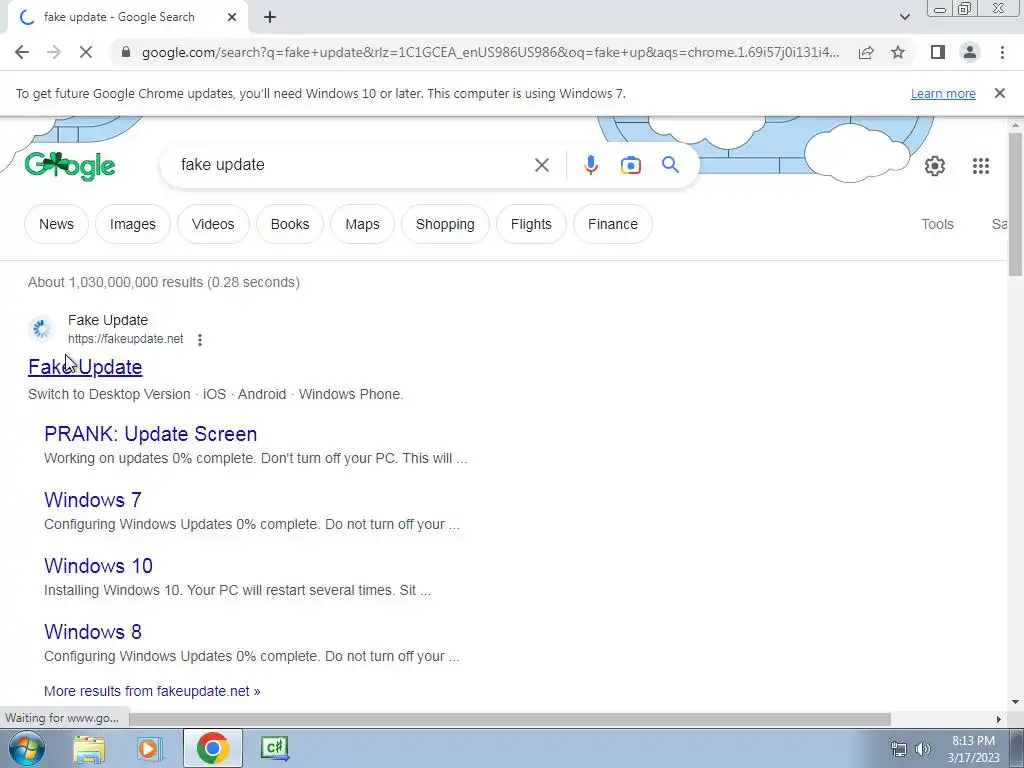
Task: Start voice search with microphone icon
Action: point(590,165)
